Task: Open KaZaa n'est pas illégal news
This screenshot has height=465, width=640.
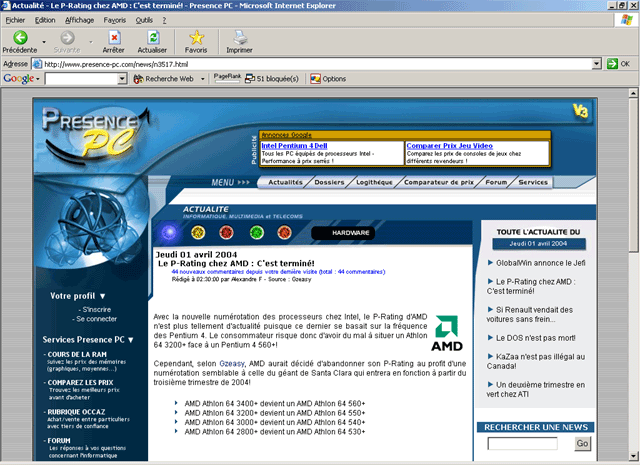Action: (x=536, y=361)
